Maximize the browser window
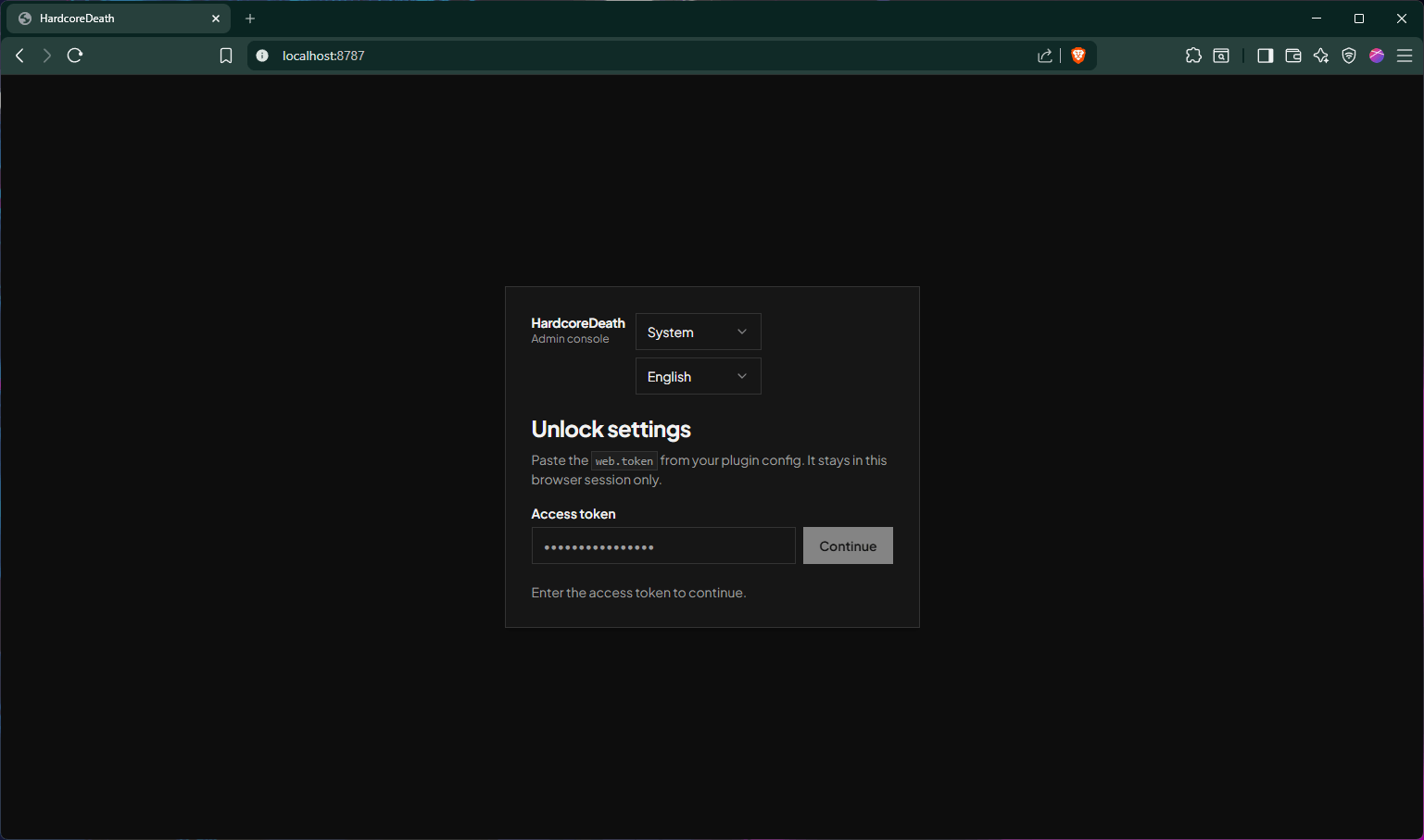The width and height of the screenshot is (1424, 840). [1359, 19]
